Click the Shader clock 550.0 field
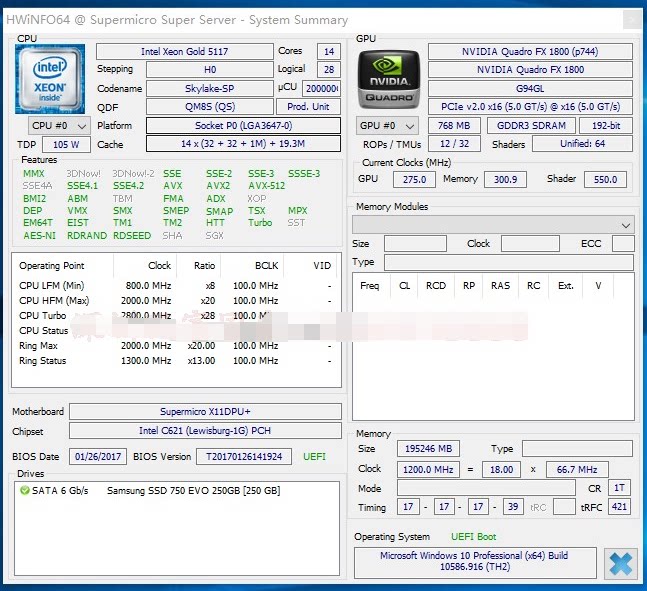Viewport: 647px width, 591px height. click(x=605, y=180)
